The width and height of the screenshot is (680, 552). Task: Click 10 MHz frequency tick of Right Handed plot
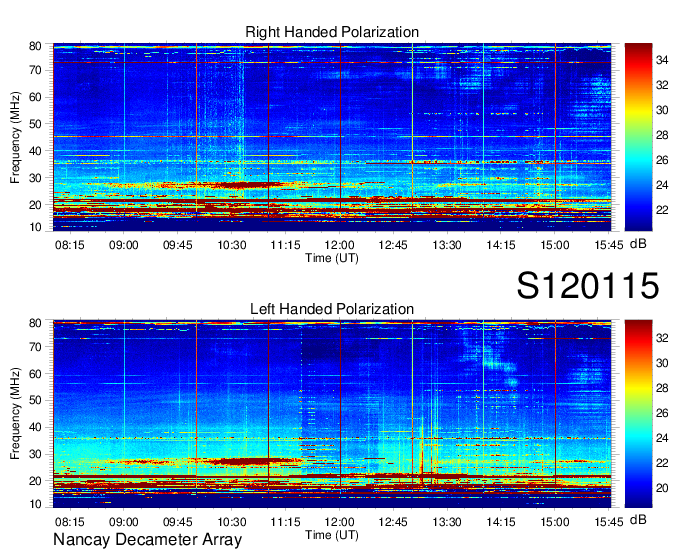[35, 227]
